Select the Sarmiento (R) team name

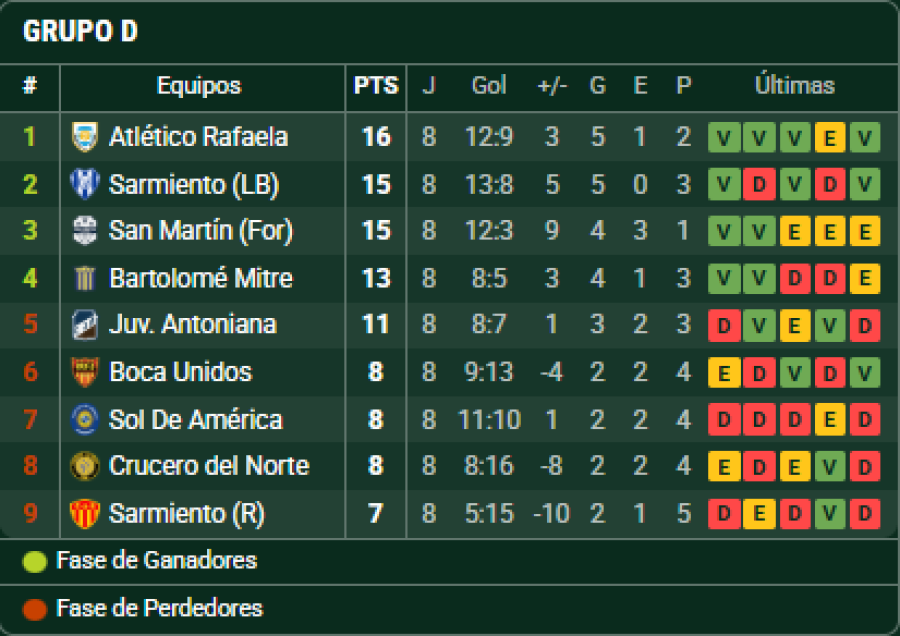[186, 513]
